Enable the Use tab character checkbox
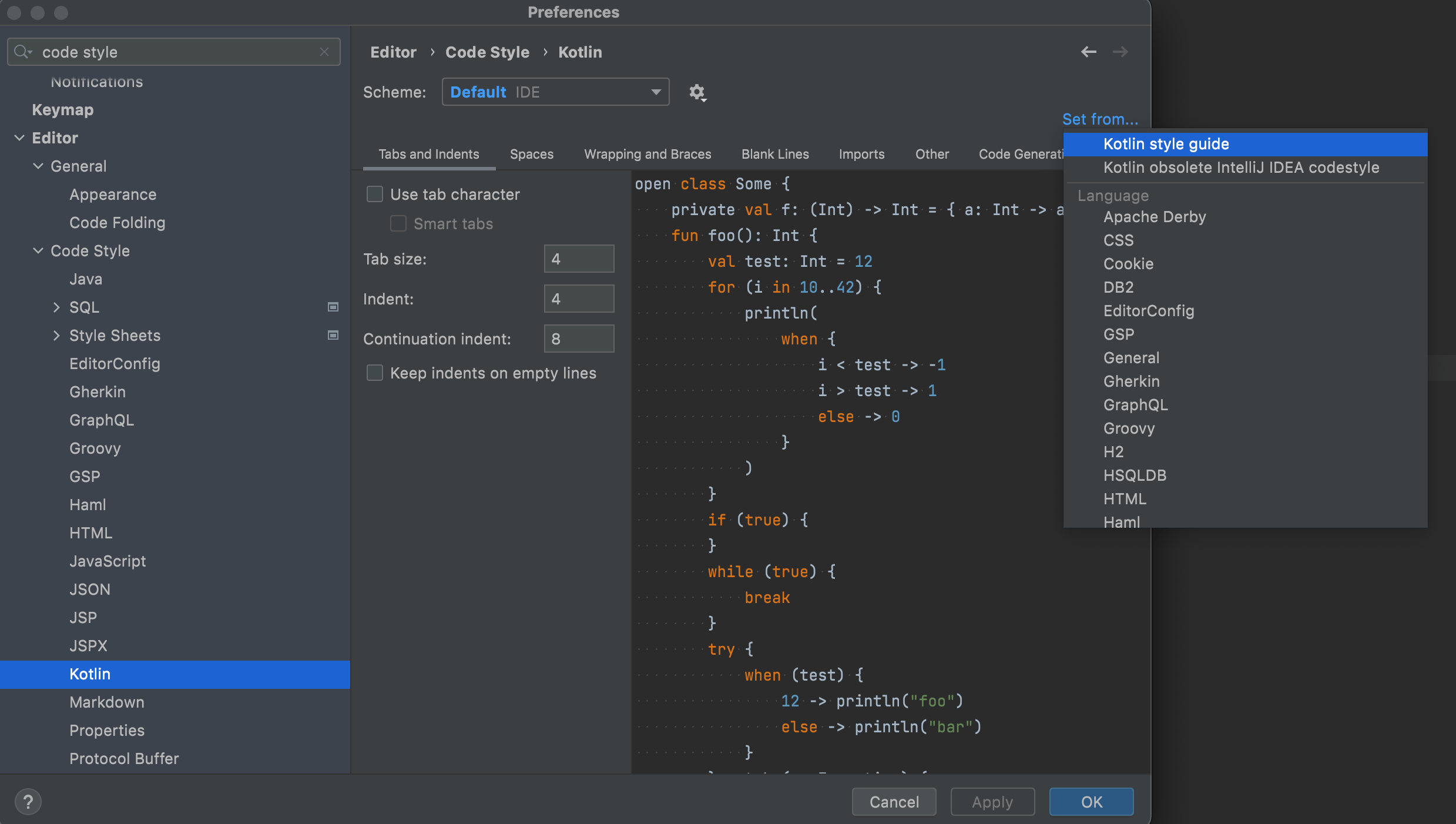1456x824 pixels. pyautogui.click(x=374, y=193)
